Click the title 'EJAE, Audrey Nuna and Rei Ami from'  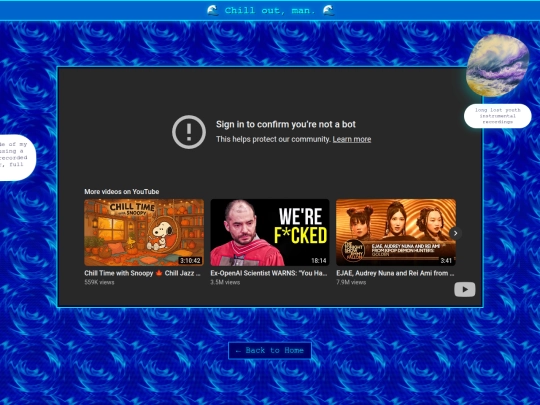point(395,273)
